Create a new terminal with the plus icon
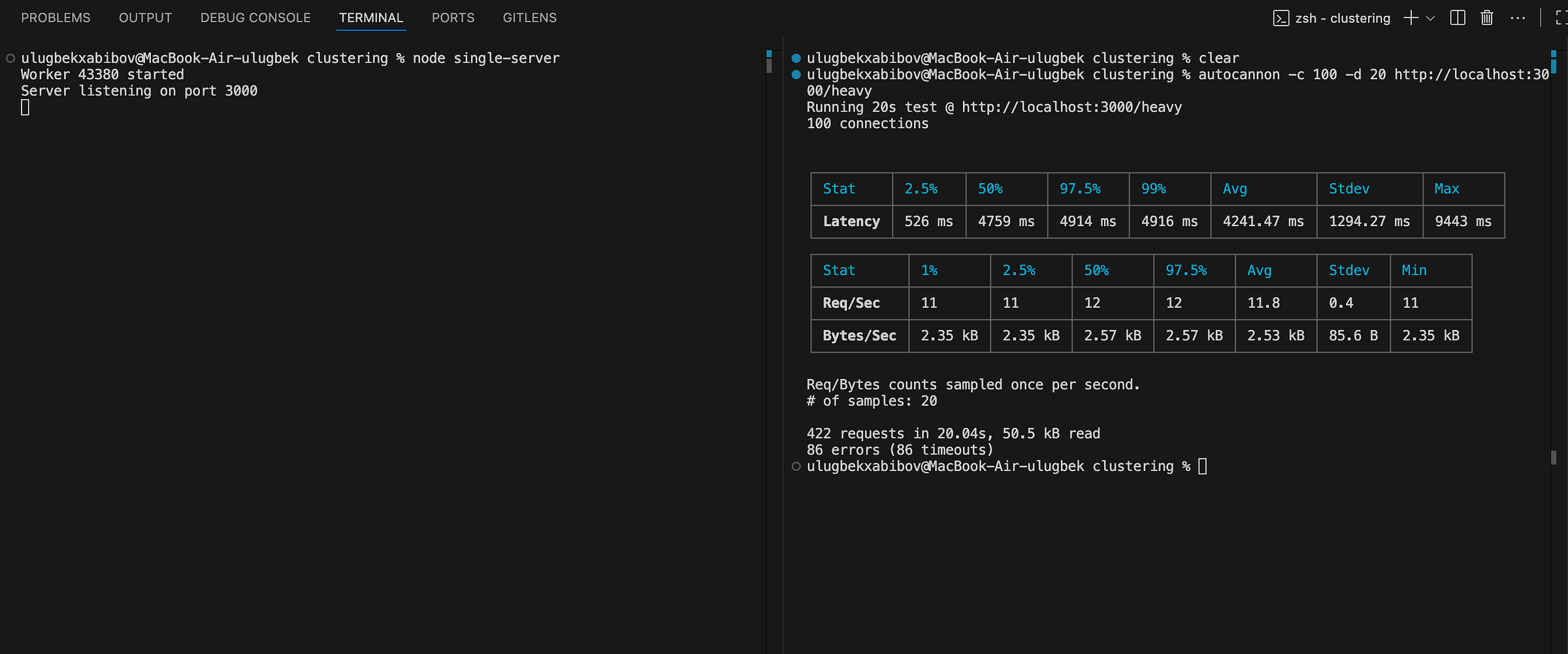1568x654 pixels. [1411, 18]
